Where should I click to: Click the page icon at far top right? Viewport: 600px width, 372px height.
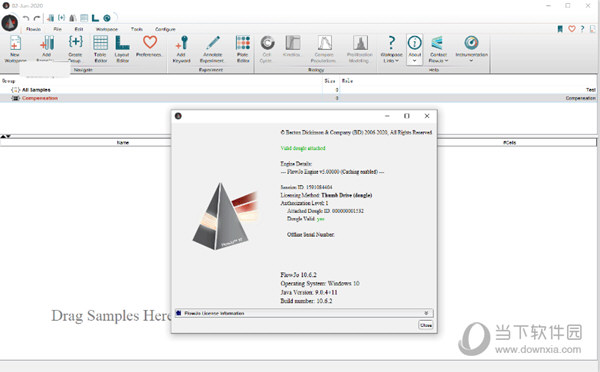593,29
